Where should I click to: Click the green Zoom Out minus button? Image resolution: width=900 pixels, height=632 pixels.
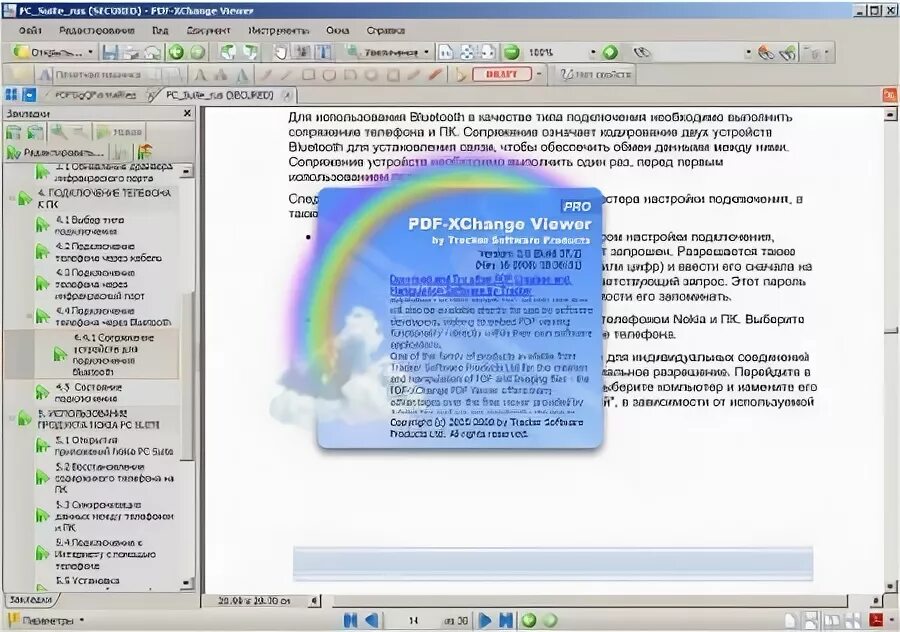511,53
